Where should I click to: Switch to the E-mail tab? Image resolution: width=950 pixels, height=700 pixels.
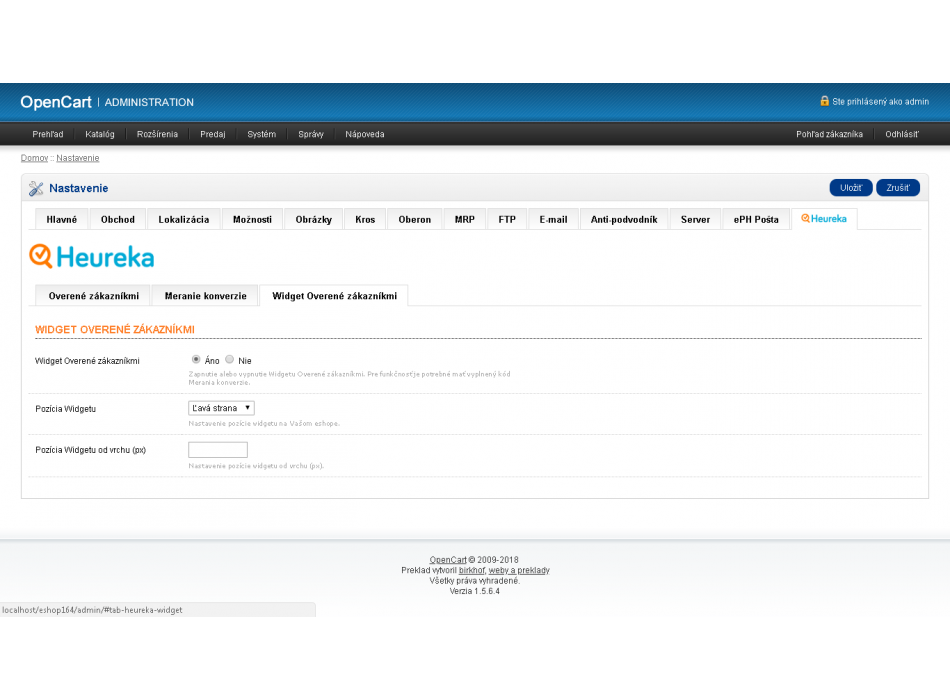(x=554, y=219)
